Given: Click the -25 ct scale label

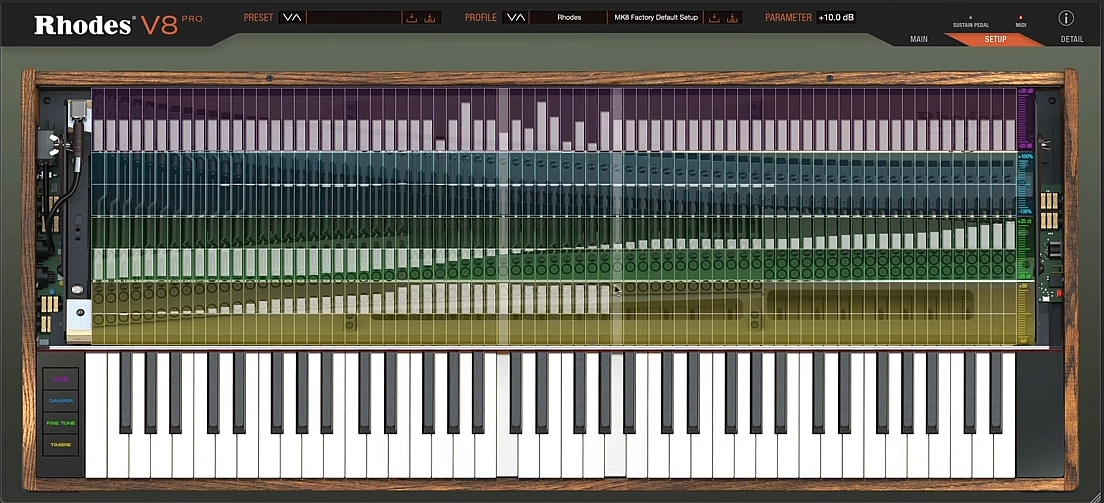Looking at the screenshot, I should tap(1026, 276).
